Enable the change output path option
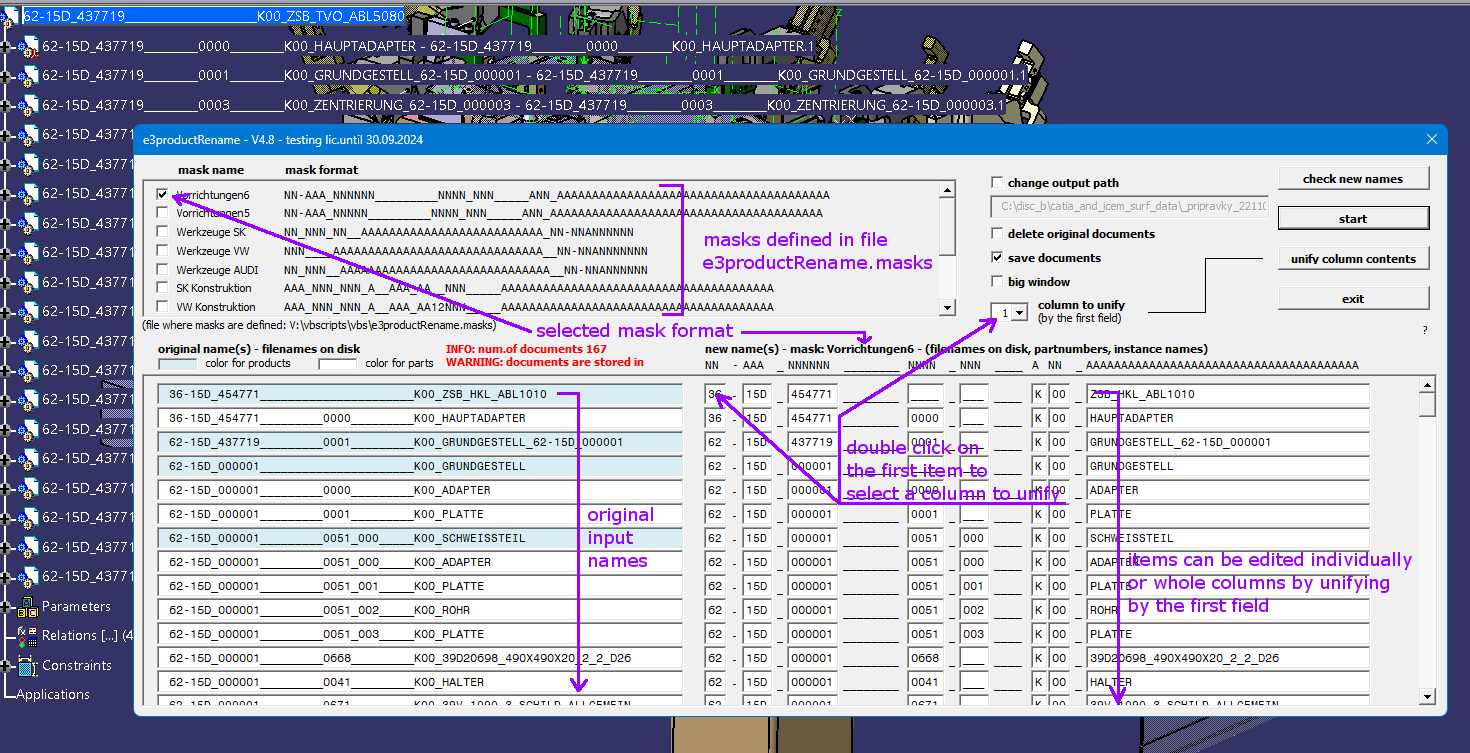The width and height of the screenshot is (1470, 753). (997, 183)
